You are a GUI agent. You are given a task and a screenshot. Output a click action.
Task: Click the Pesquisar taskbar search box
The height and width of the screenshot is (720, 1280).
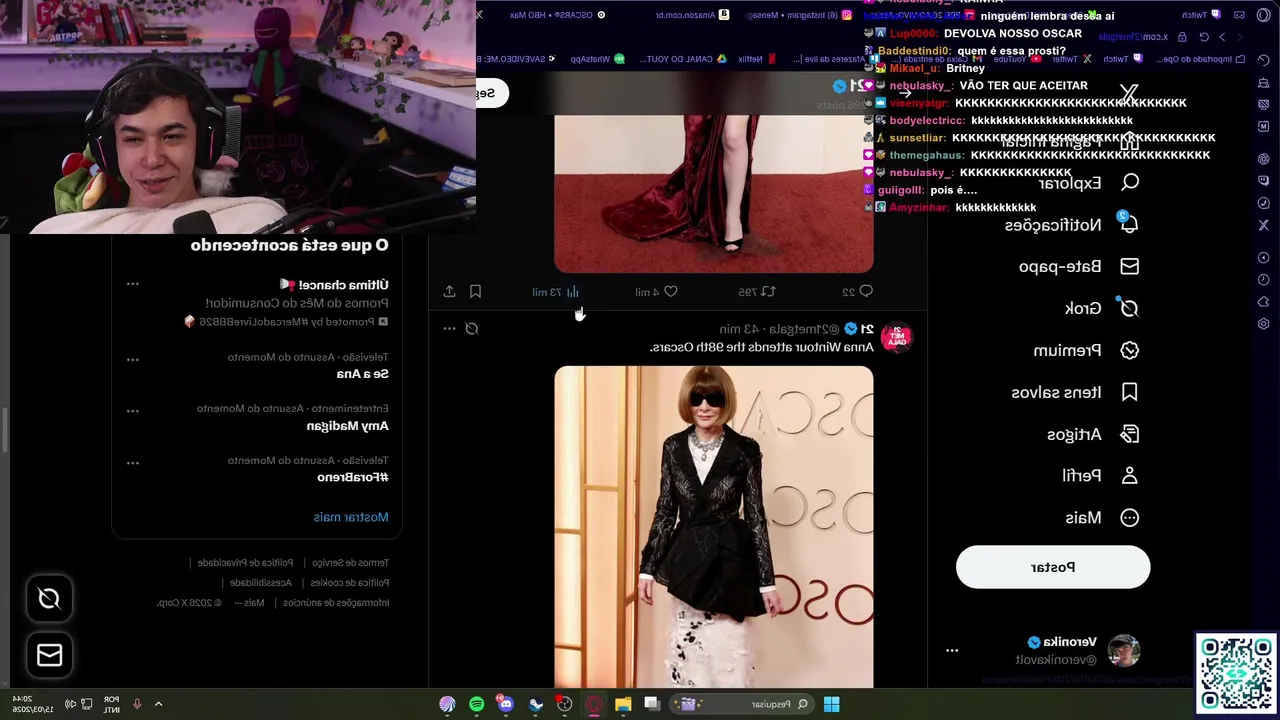742,704
